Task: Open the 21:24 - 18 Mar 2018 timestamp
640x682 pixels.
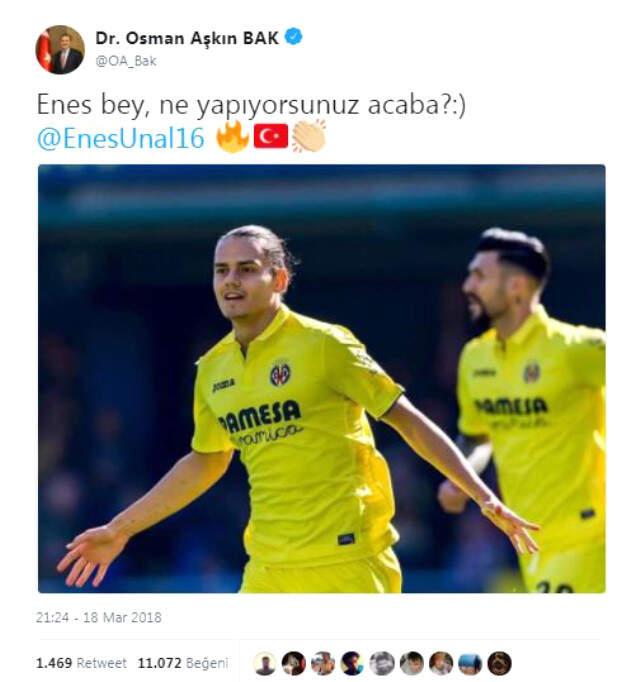Action: coord(99,617)
